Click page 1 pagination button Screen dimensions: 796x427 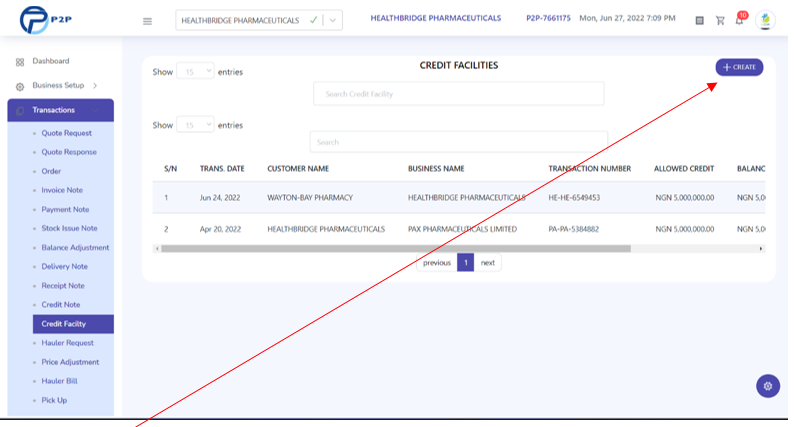pos(466,262)
